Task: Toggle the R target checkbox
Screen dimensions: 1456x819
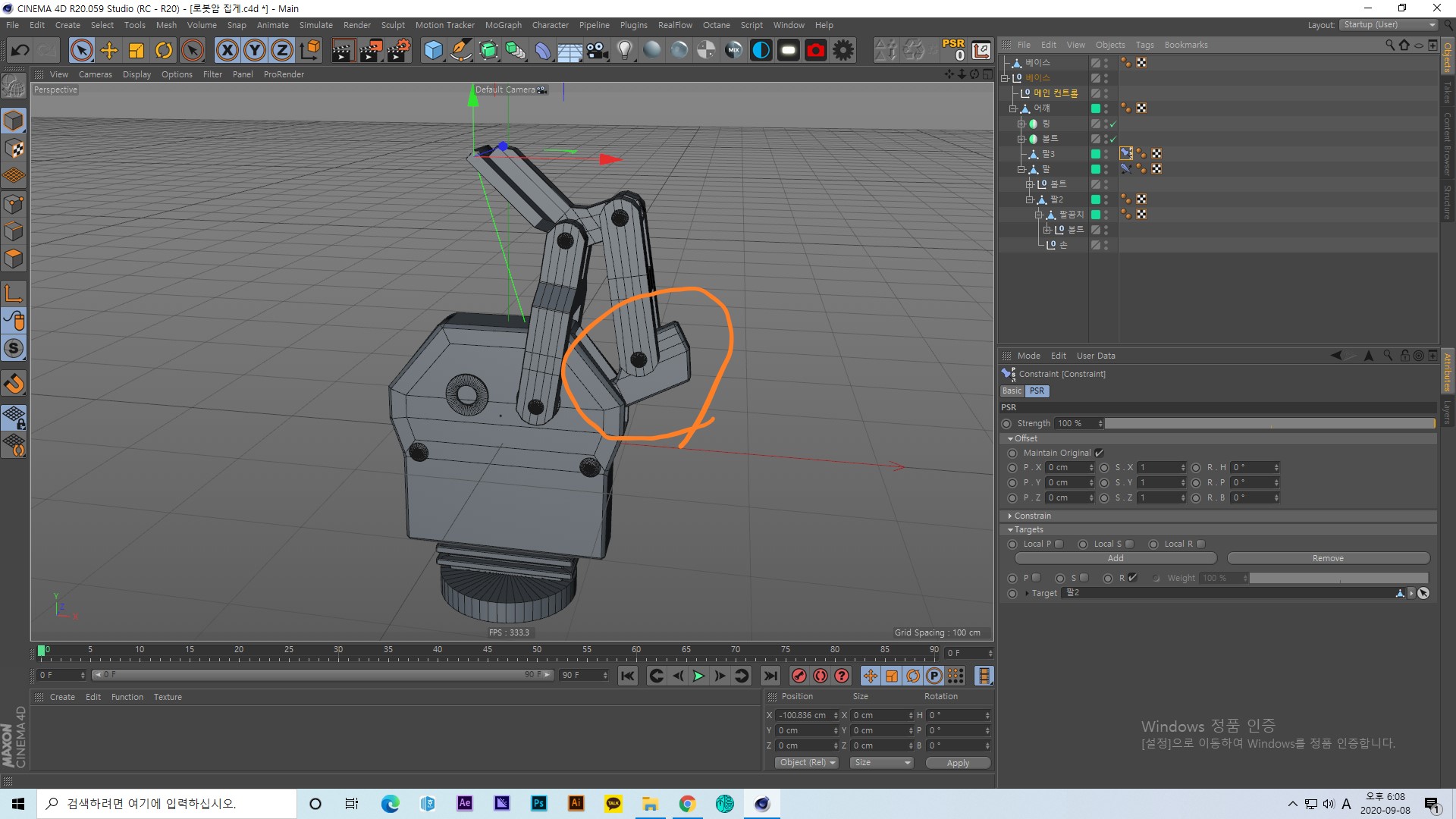Action: (1132, 578)
